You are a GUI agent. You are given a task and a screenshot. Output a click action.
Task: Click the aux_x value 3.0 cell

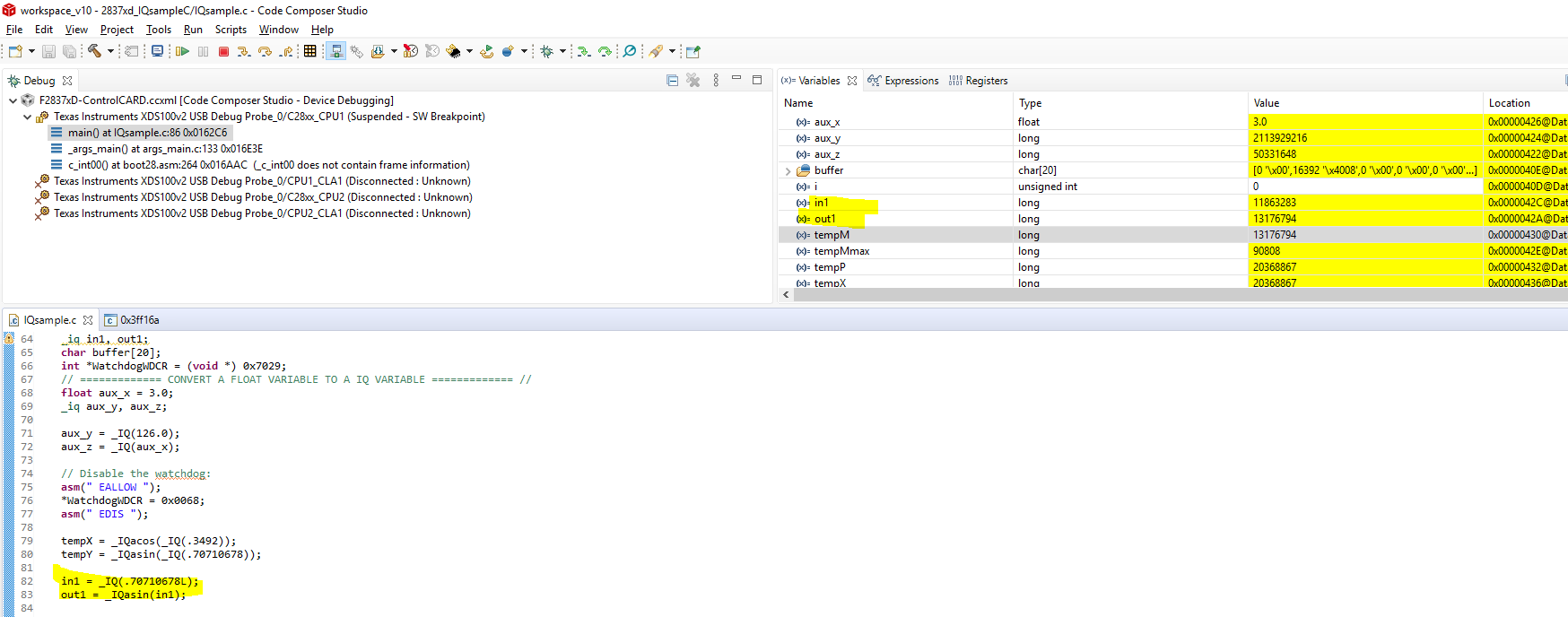point(1364,122)
